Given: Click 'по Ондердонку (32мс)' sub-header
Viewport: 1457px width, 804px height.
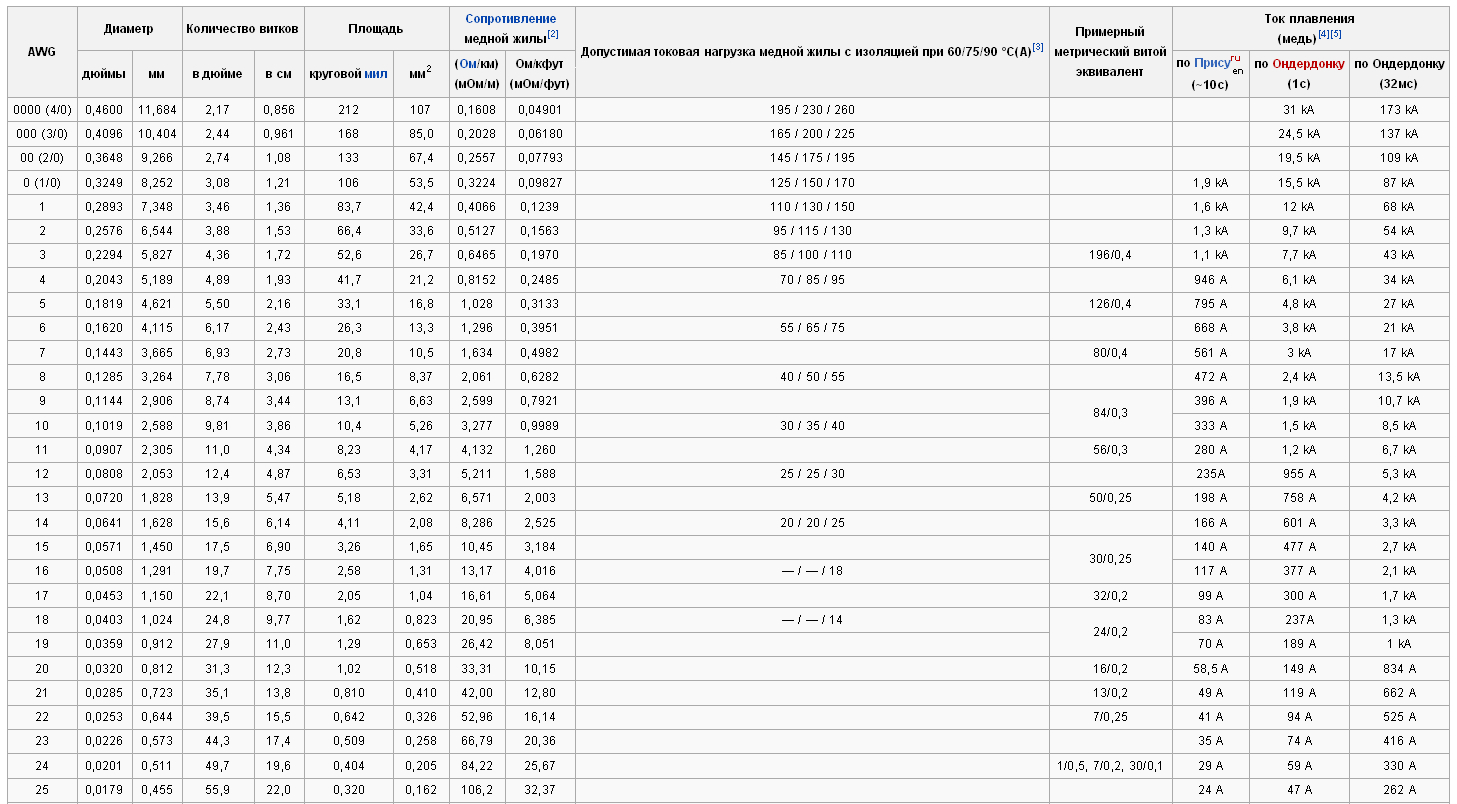Looking at the screenshot, I should tap(1399, 73).
